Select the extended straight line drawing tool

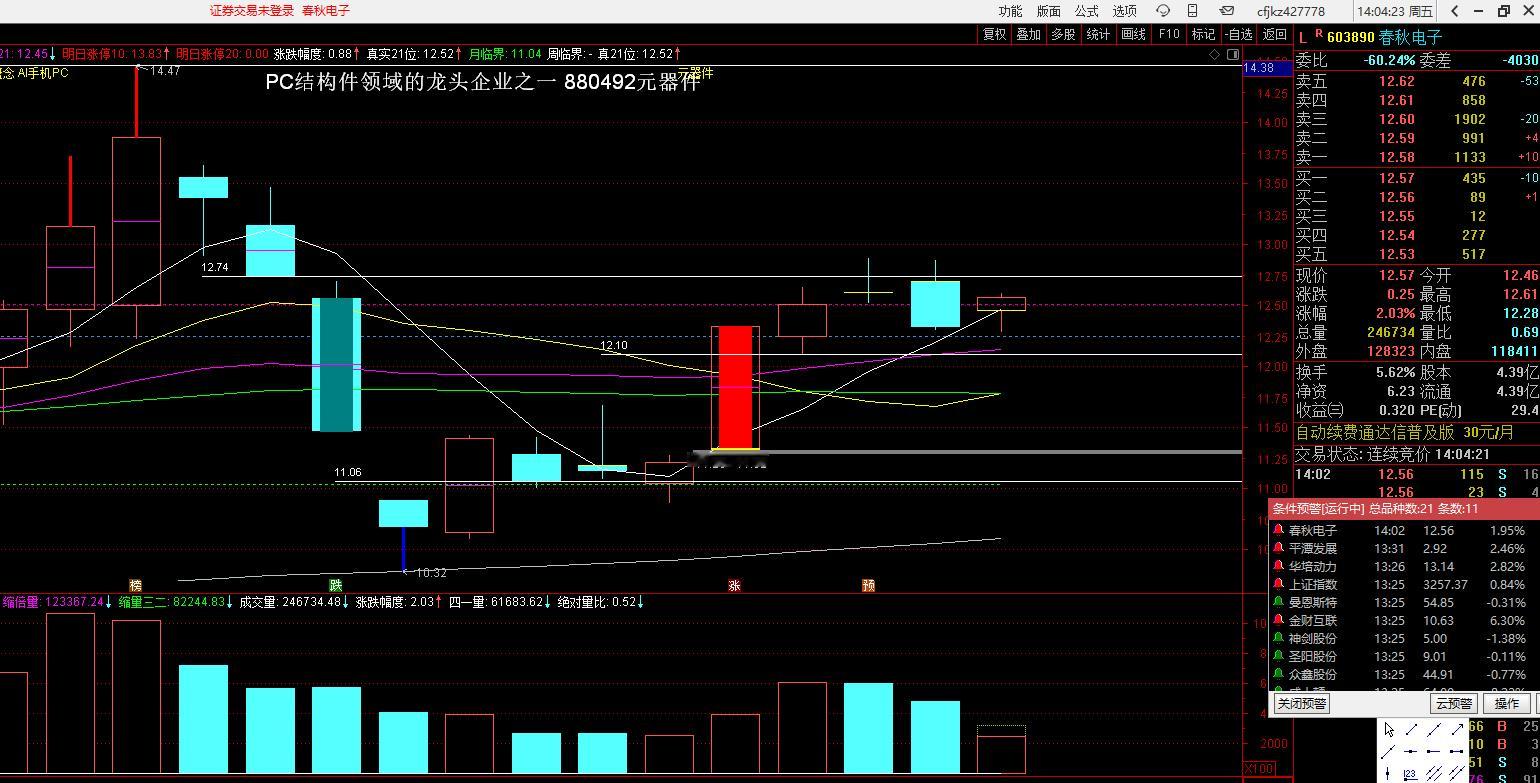tap(1434, 730)
